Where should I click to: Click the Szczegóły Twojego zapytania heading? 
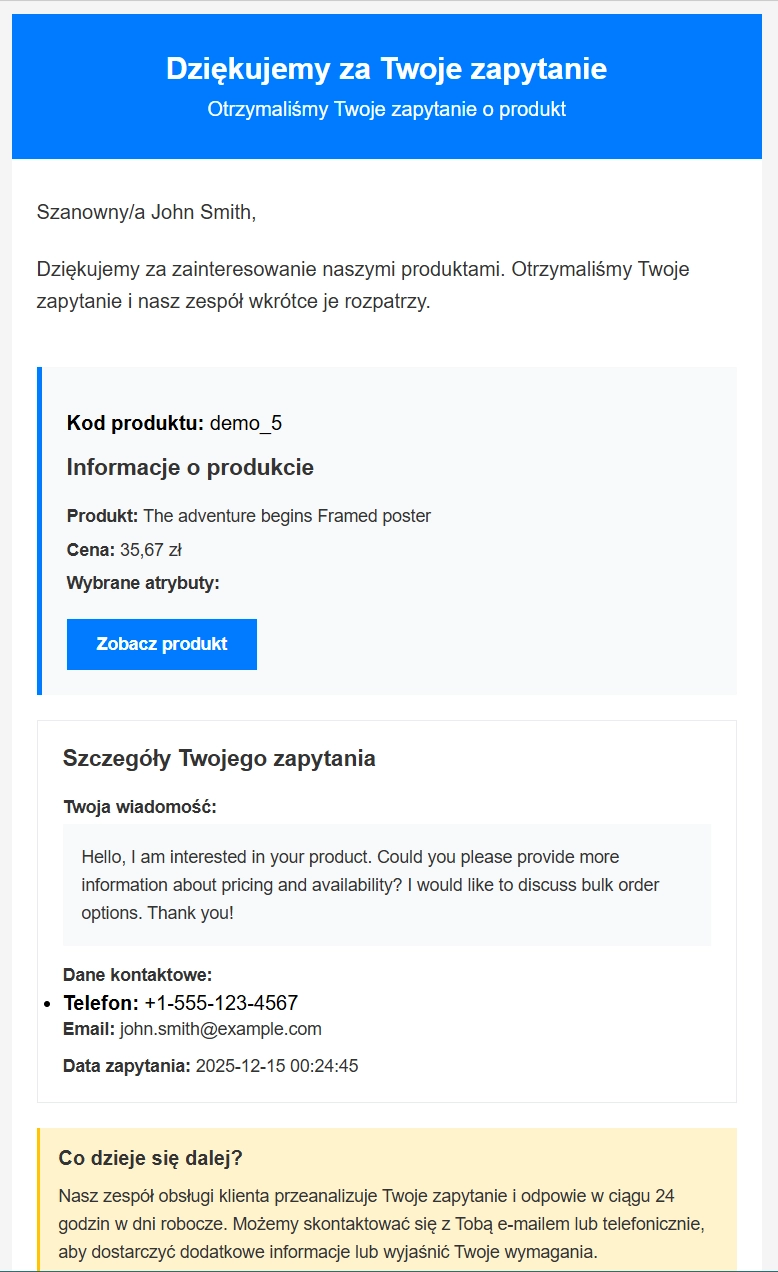pos(220,758)
